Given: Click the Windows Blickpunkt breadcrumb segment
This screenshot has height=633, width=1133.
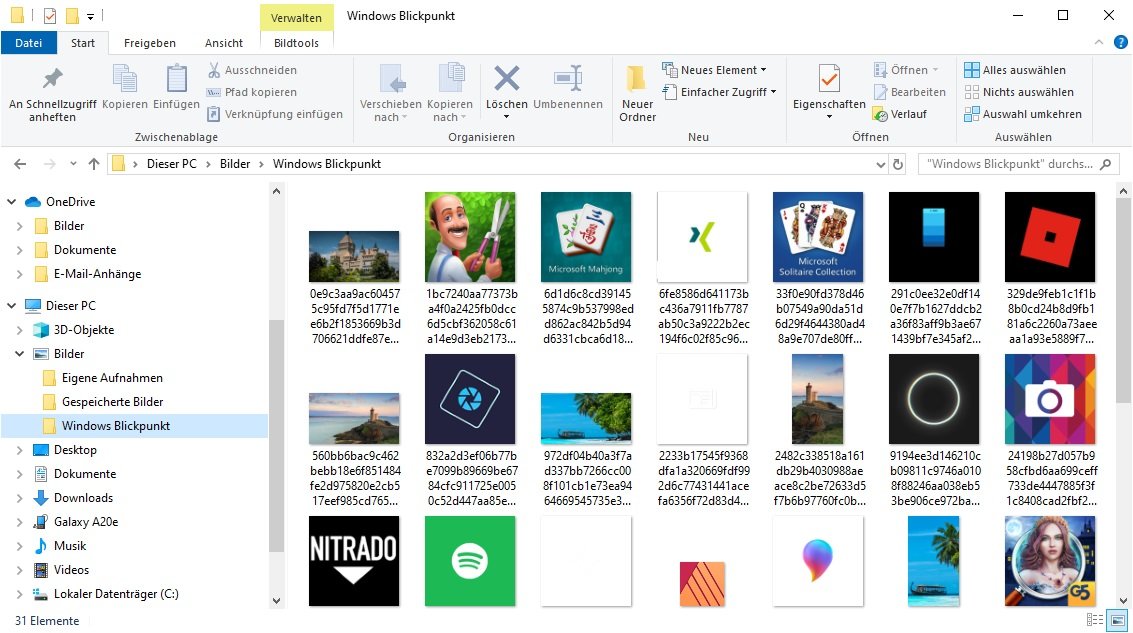Looking at the screenshot, I should point(326,164).
